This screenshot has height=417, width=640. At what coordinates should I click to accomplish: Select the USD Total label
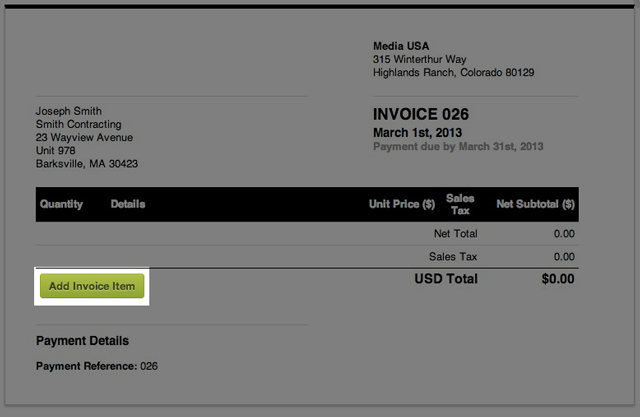tap(446, 279)
